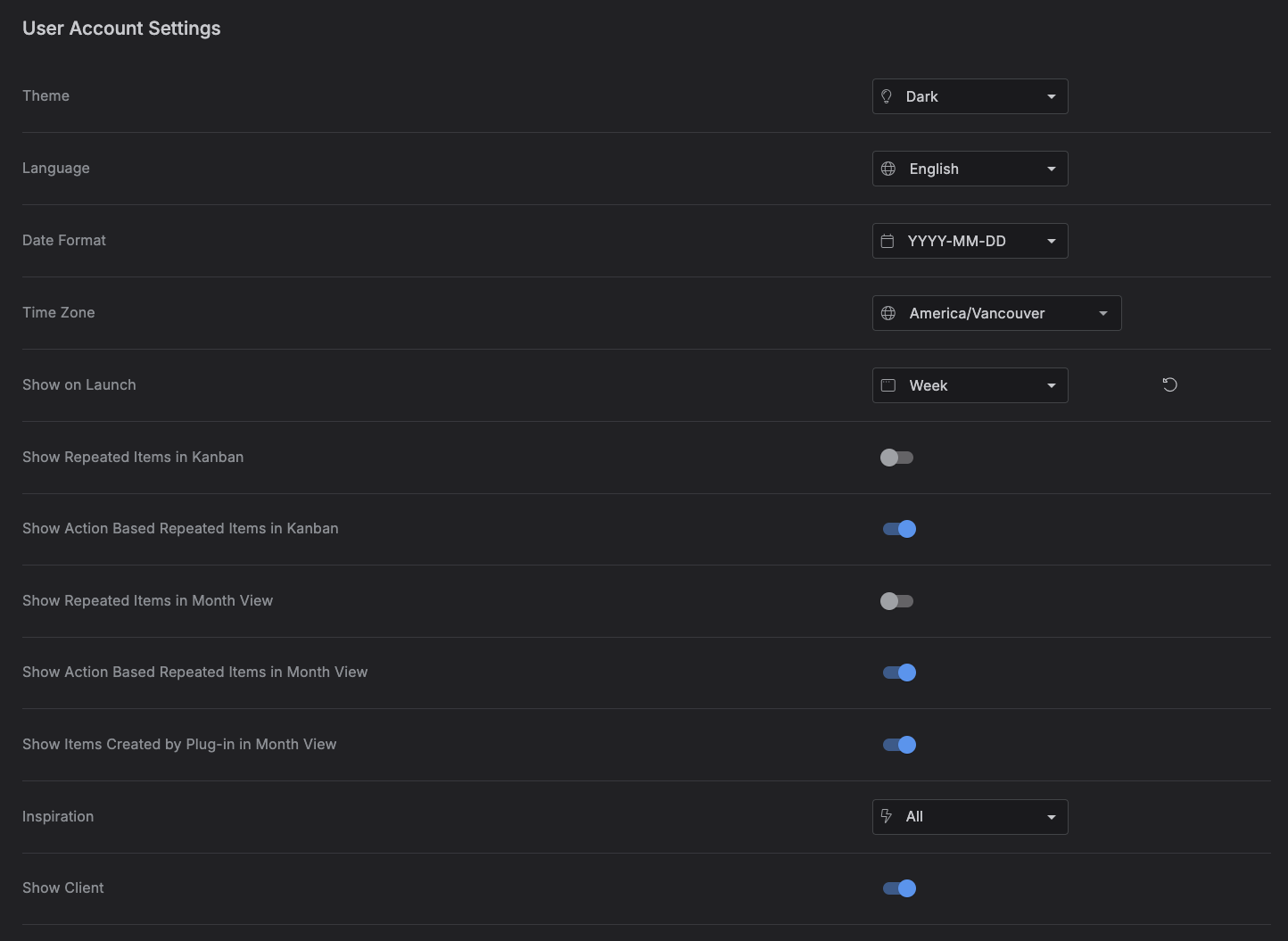1288x941 pixels.
Task: Click the Theme label
Action: click(45, 95)
